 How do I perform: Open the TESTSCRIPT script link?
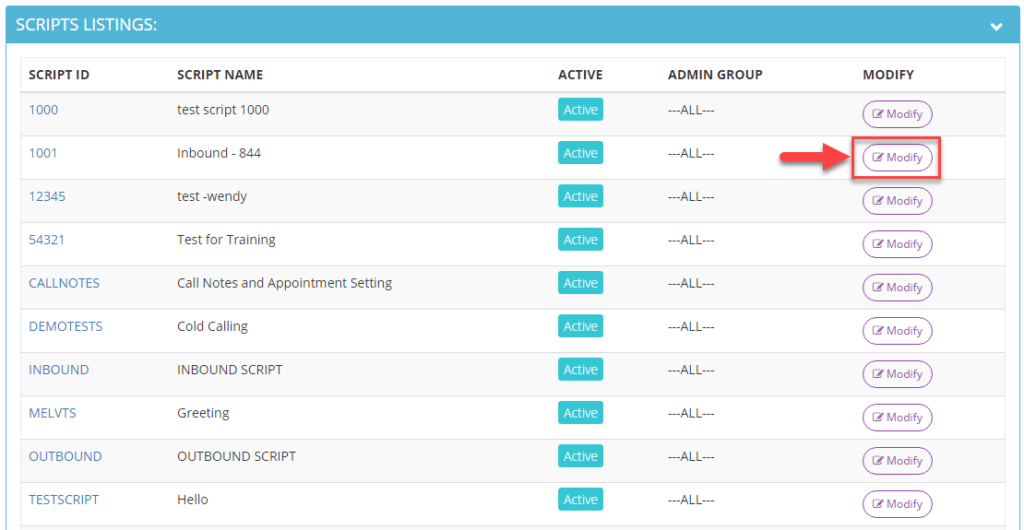64,500
